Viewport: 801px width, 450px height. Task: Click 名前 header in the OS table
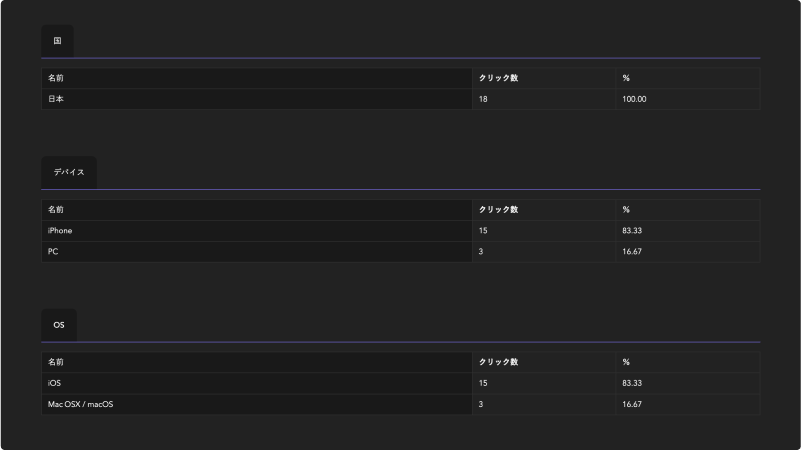(x=56, y=362)
